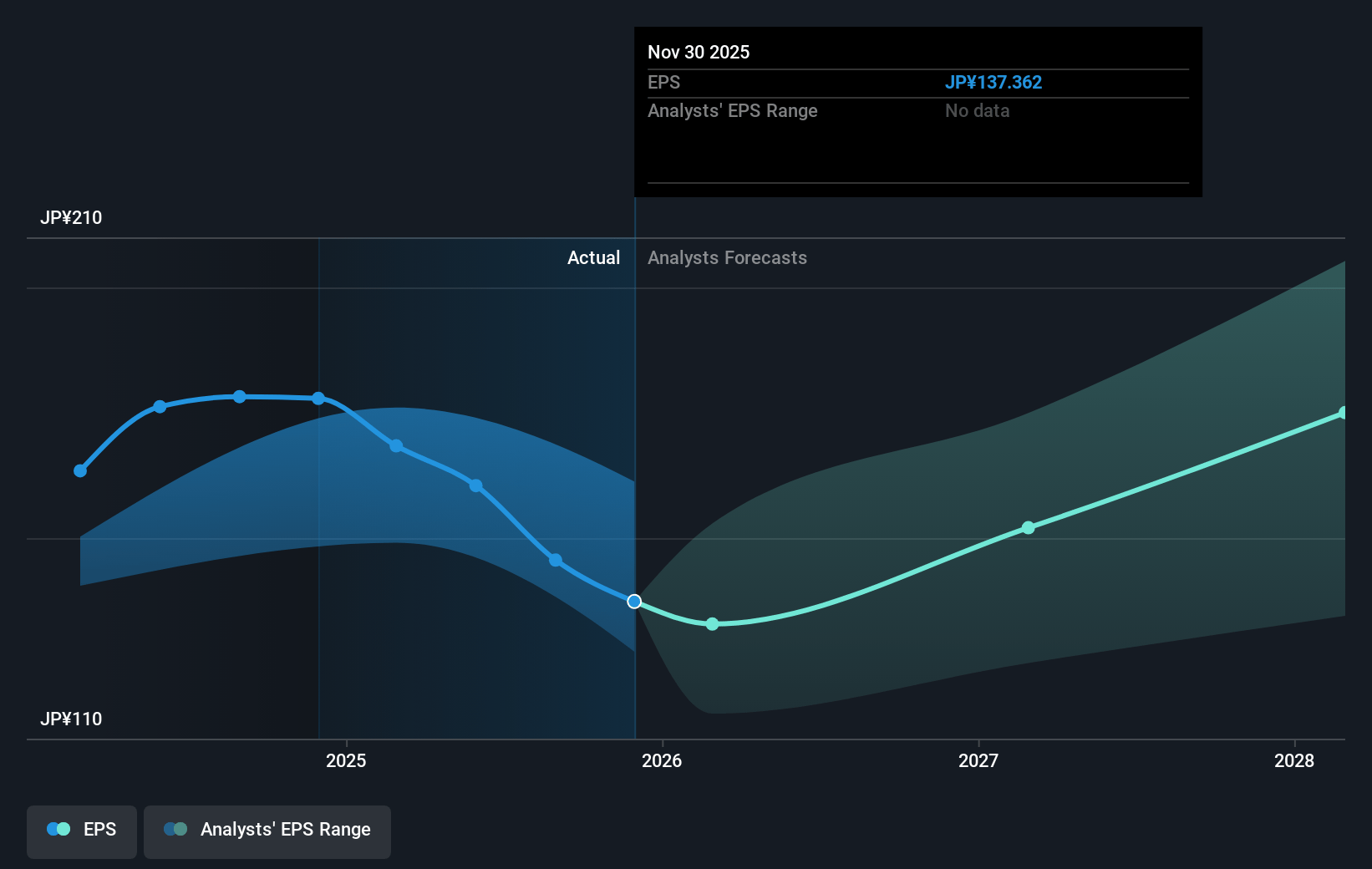Viewport: 1372px width, 869px height.
Task: Click the first EPS data point at chart start
Action: click(80, 470)
